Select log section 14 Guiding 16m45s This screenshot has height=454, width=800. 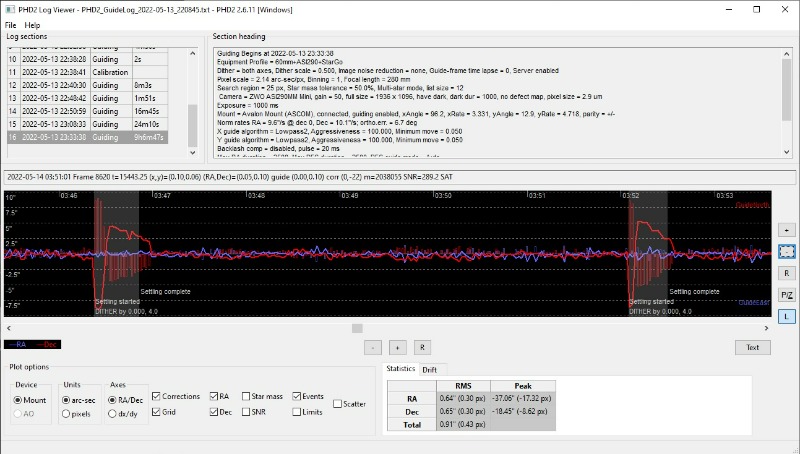click(87, 111)
